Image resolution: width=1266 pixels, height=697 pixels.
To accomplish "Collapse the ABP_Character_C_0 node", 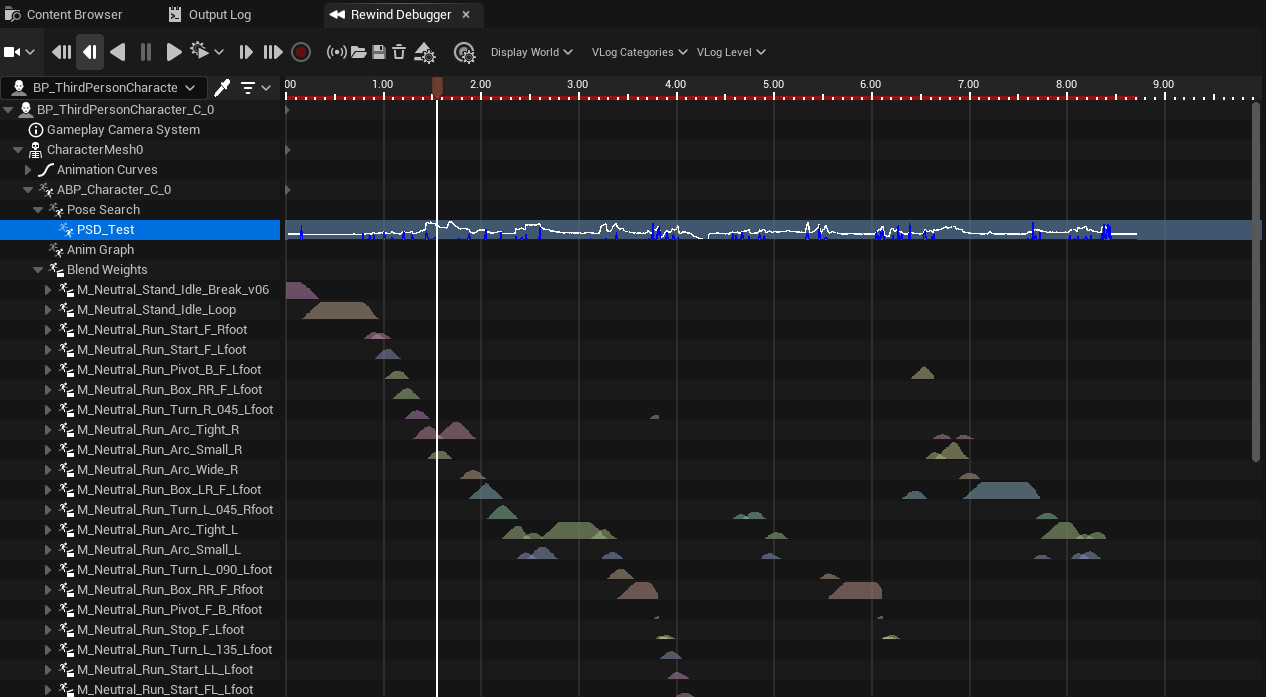I will (29, 190).
